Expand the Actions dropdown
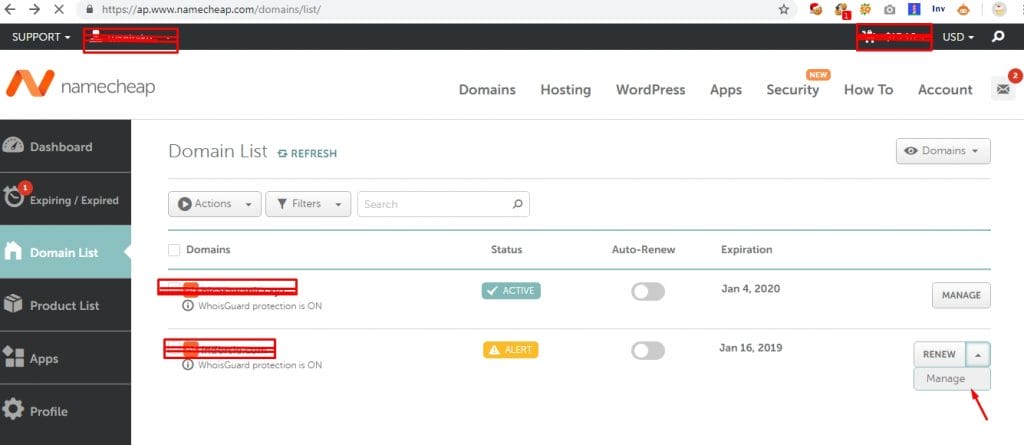Viewport: 1024px width, 445px height. coord(214,204)
